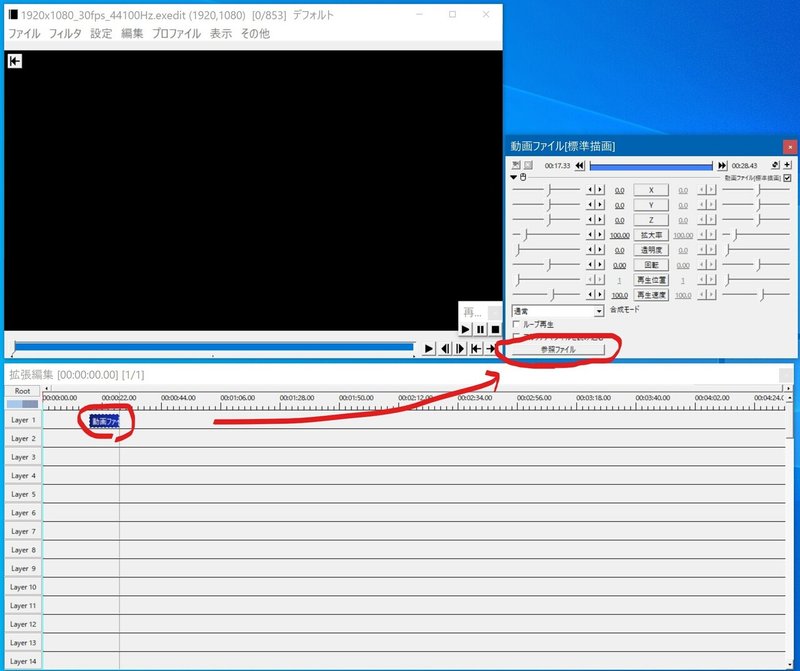
Task: Click the 再生速度 parameter button
Action: click(x=651, y=294)
